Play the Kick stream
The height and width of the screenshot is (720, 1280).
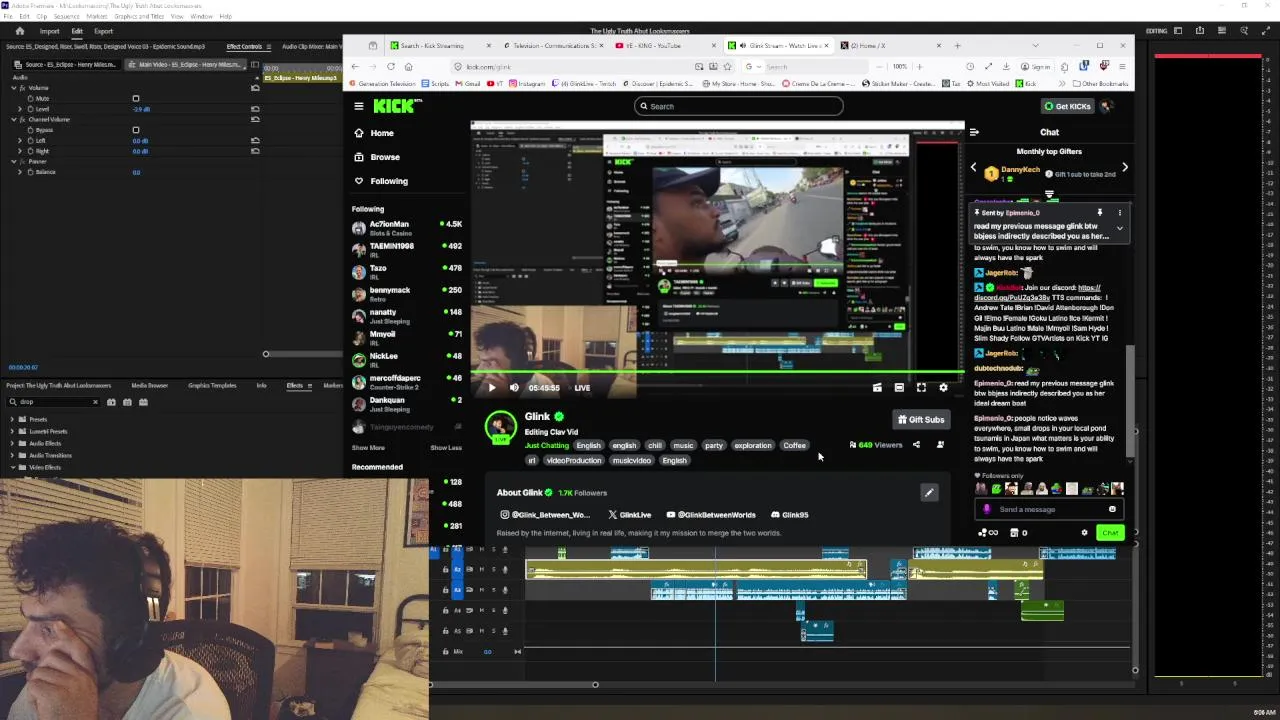[491, 388]
